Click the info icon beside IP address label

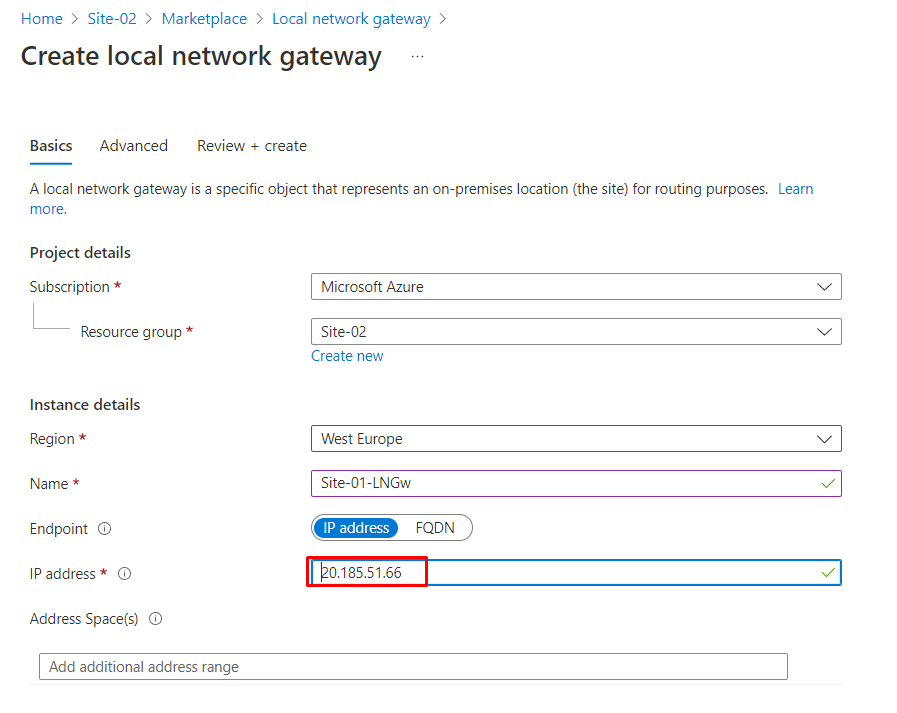click(x=124, y=574)
